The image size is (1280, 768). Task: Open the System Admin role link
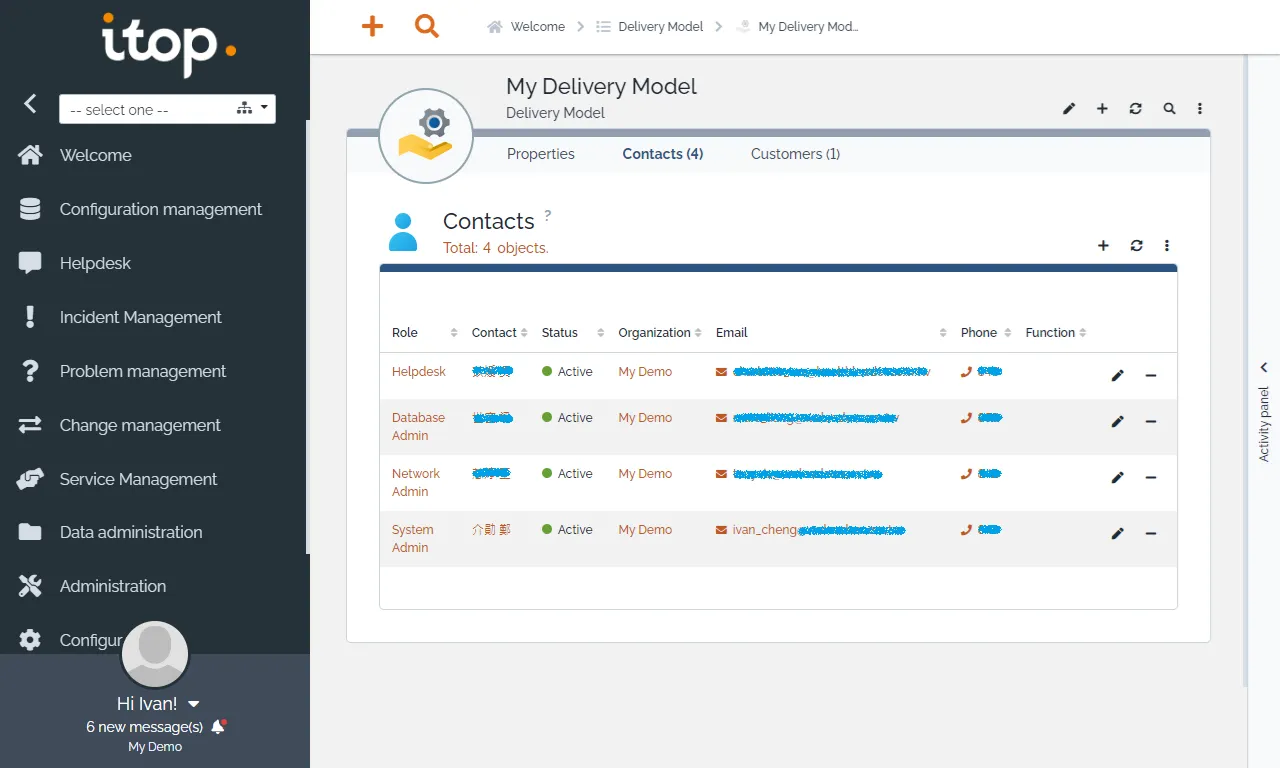coord(413,538)
